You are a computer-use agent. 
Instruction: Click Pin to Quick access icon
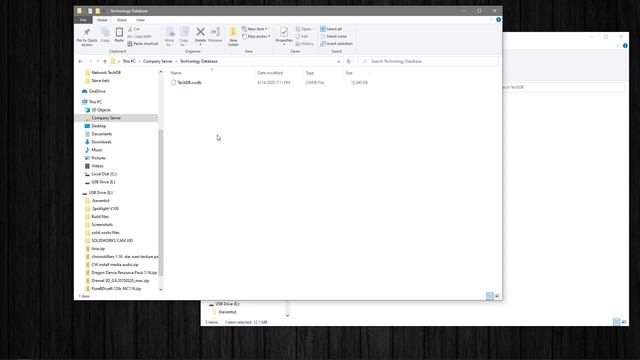tap(87, 36)
